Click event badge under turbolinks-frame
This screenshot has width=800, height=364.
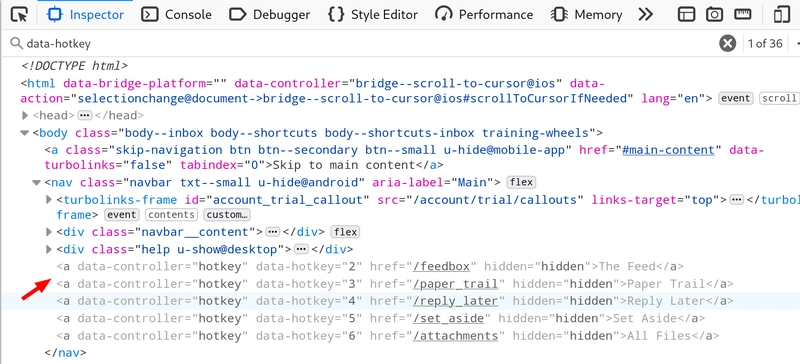point(121,215)
